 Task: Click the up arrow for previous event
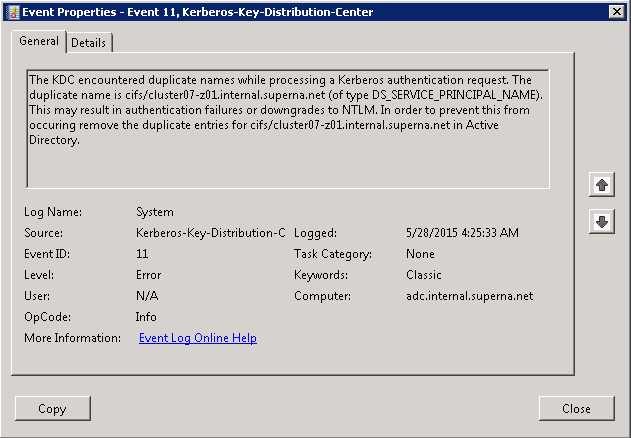coord(602,185)
